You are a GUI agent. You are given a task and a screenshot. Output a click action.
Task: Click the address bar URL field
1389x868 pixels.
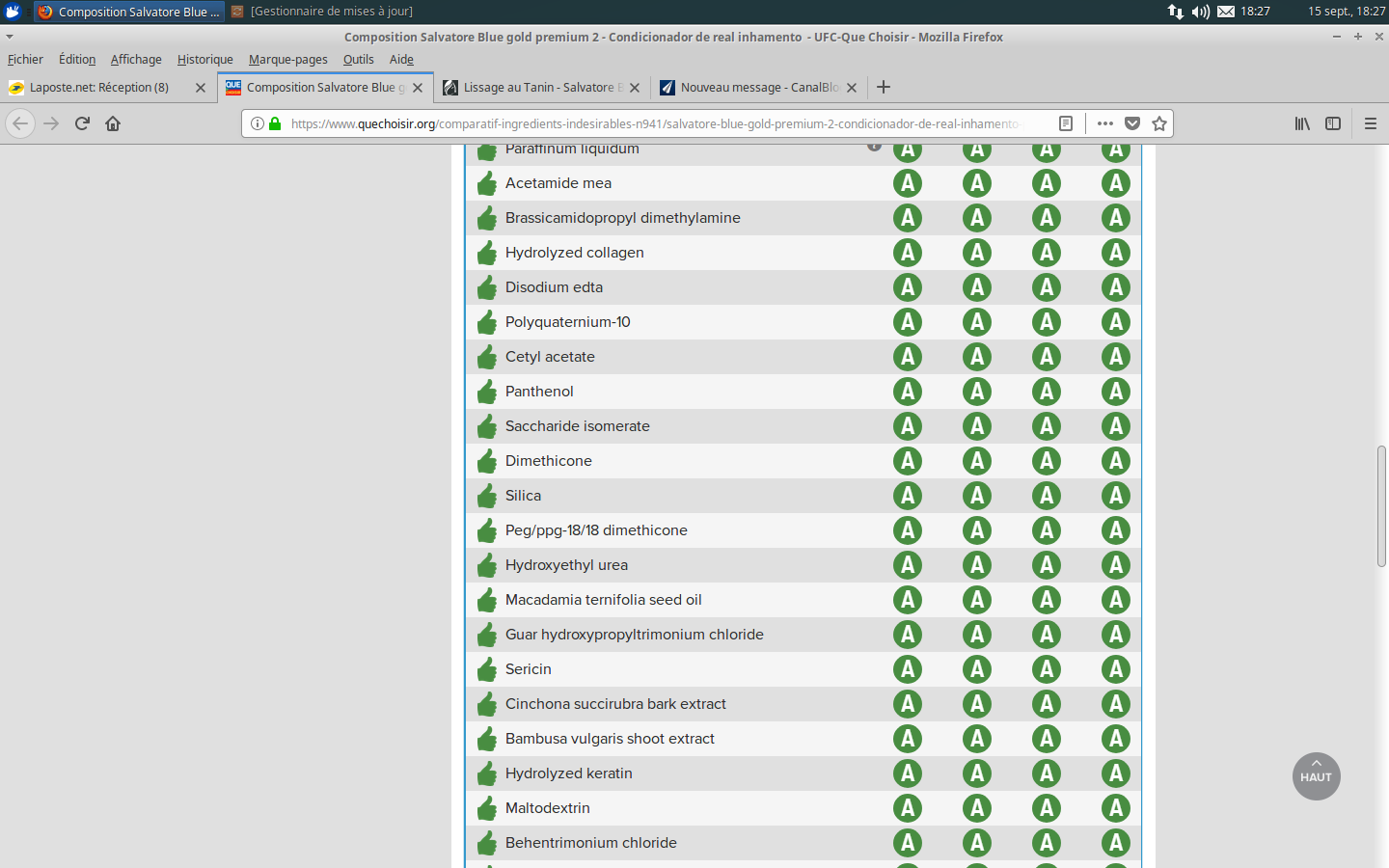click(x=656, y=123)
